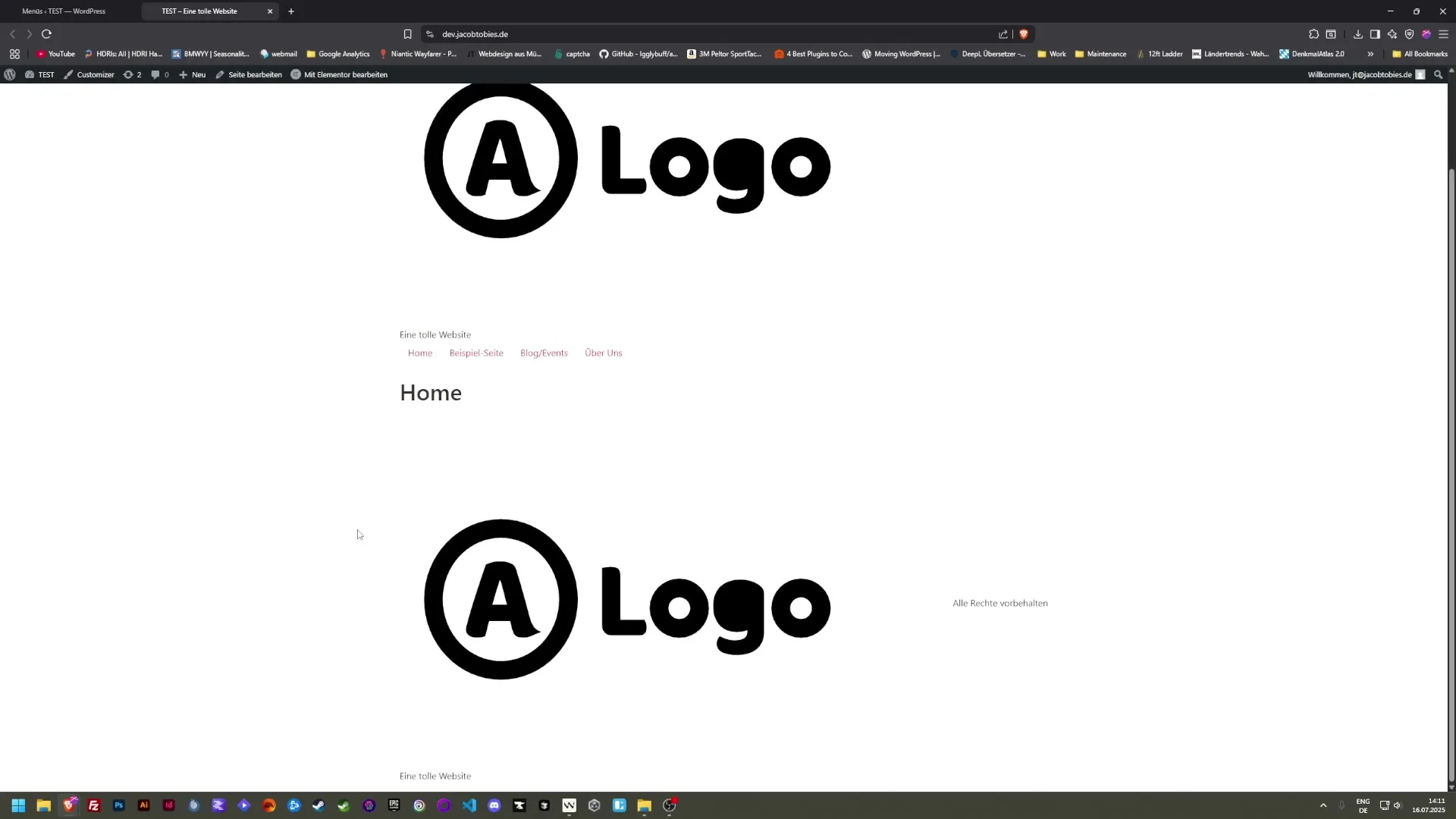The width and height of the screenshot is (1456, 819).
Task: Expand hidden bookmarks with double chevron
Action: (x=1370, y=54)
